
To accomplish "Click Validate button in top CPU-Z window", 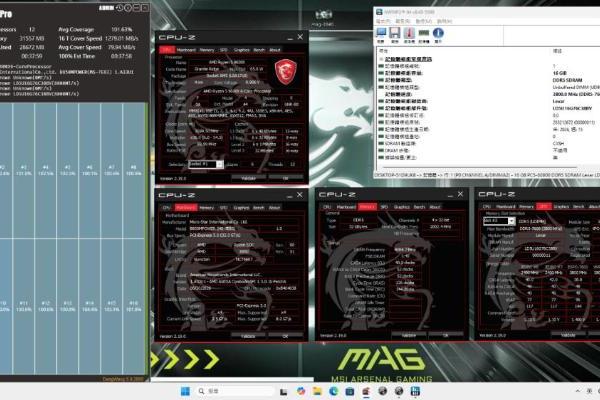I will tap(248, 178).
